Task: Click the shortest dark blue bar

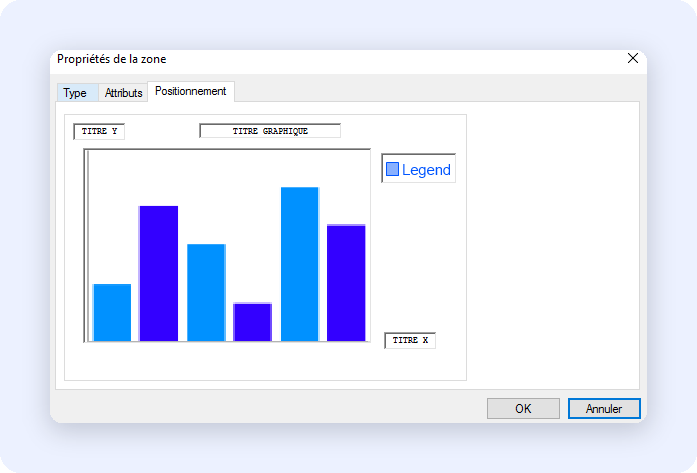Action: 252,322
